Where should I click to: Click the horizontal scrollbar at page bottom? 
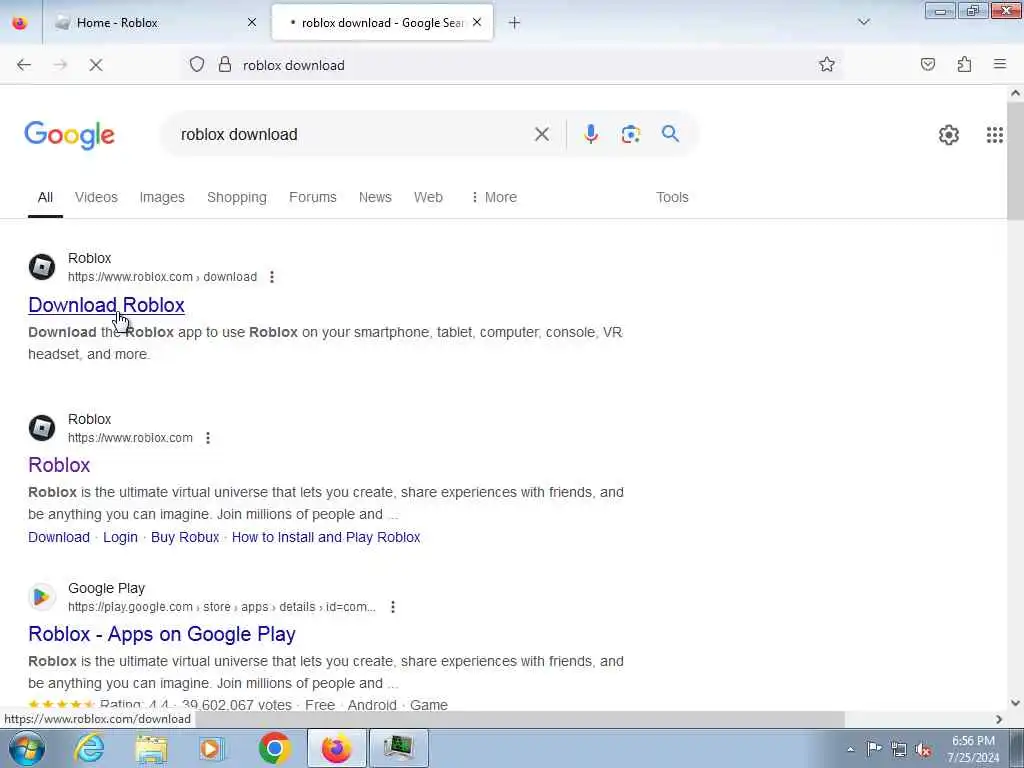coord(520,719)
